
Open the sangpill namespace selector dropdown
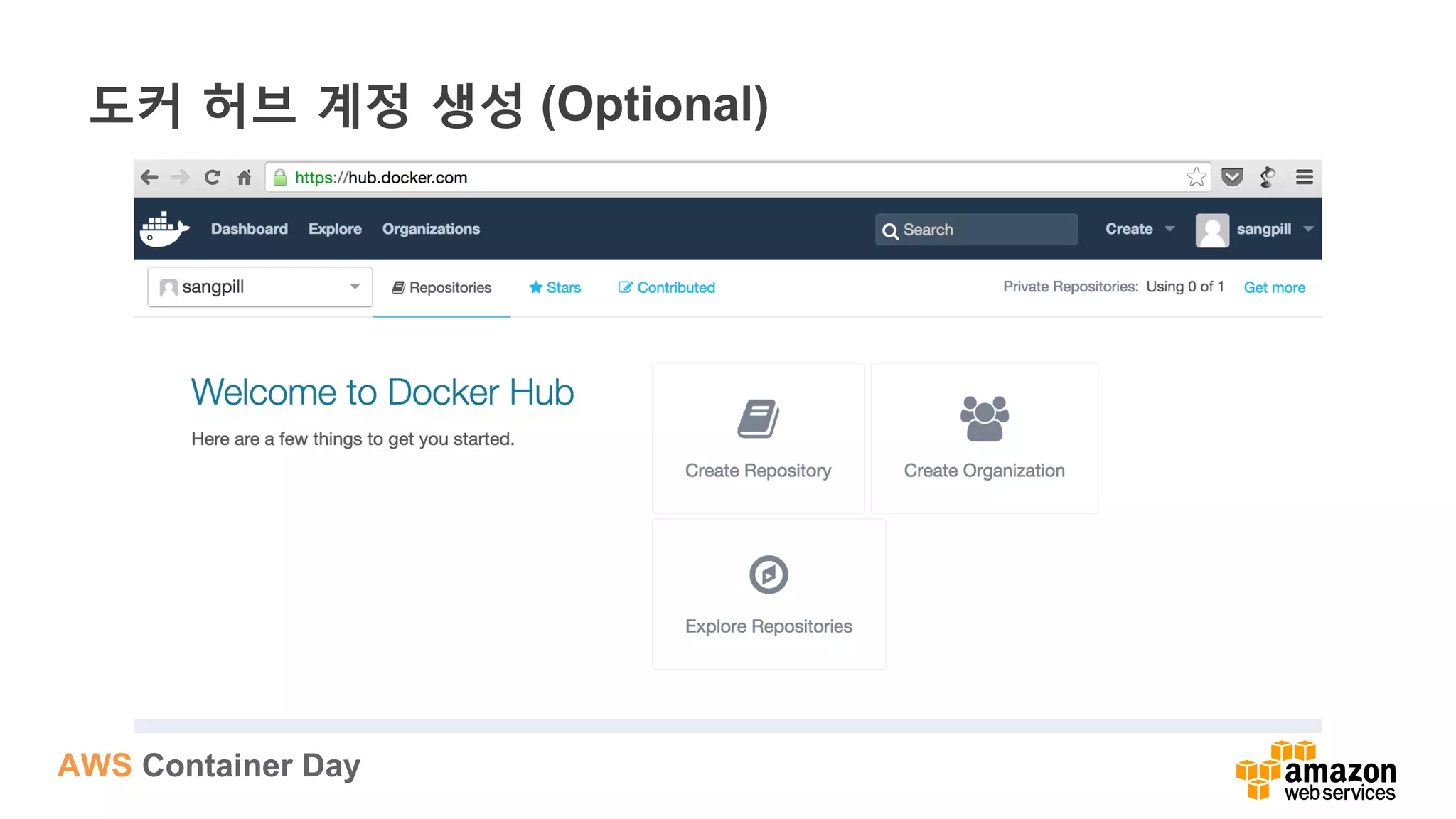(260, 287)
